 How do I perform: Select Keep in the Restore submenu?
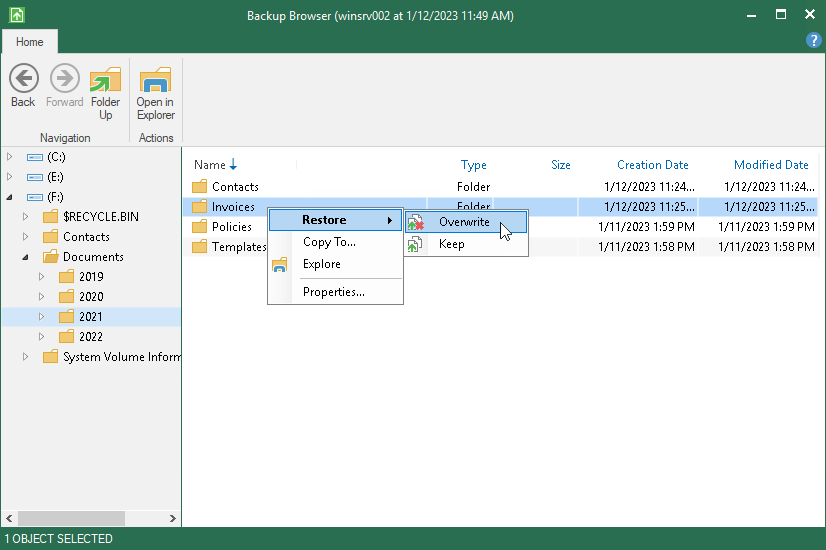click(x=466, y=244)
